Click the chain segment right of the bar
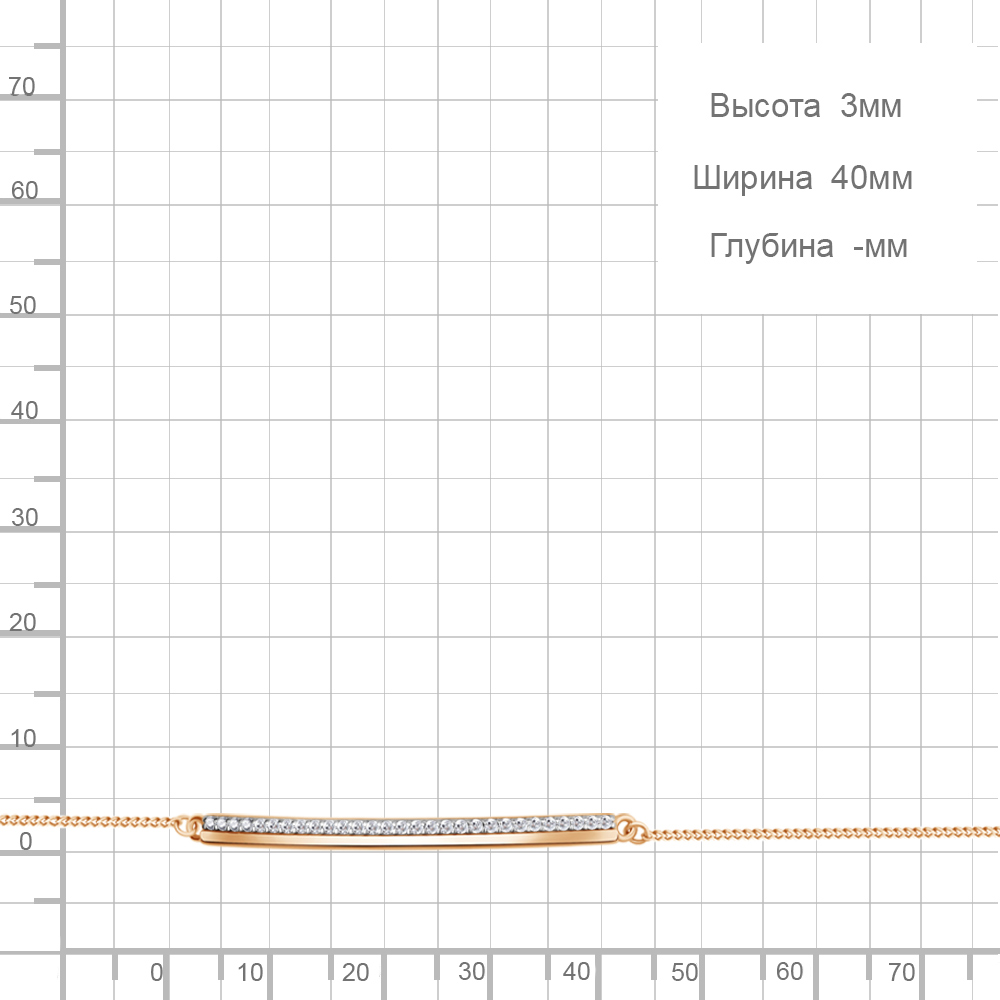This screenshot has height=1000, width=1000. (x=820, y=832)
